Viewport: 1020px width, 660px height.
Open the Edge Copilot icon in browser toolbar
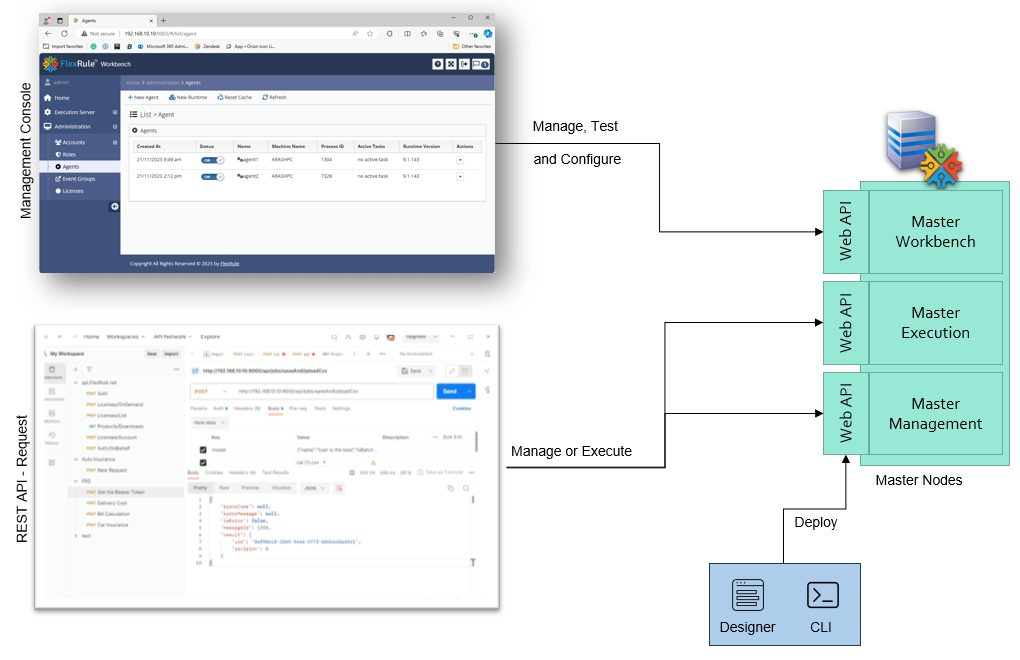487,33
